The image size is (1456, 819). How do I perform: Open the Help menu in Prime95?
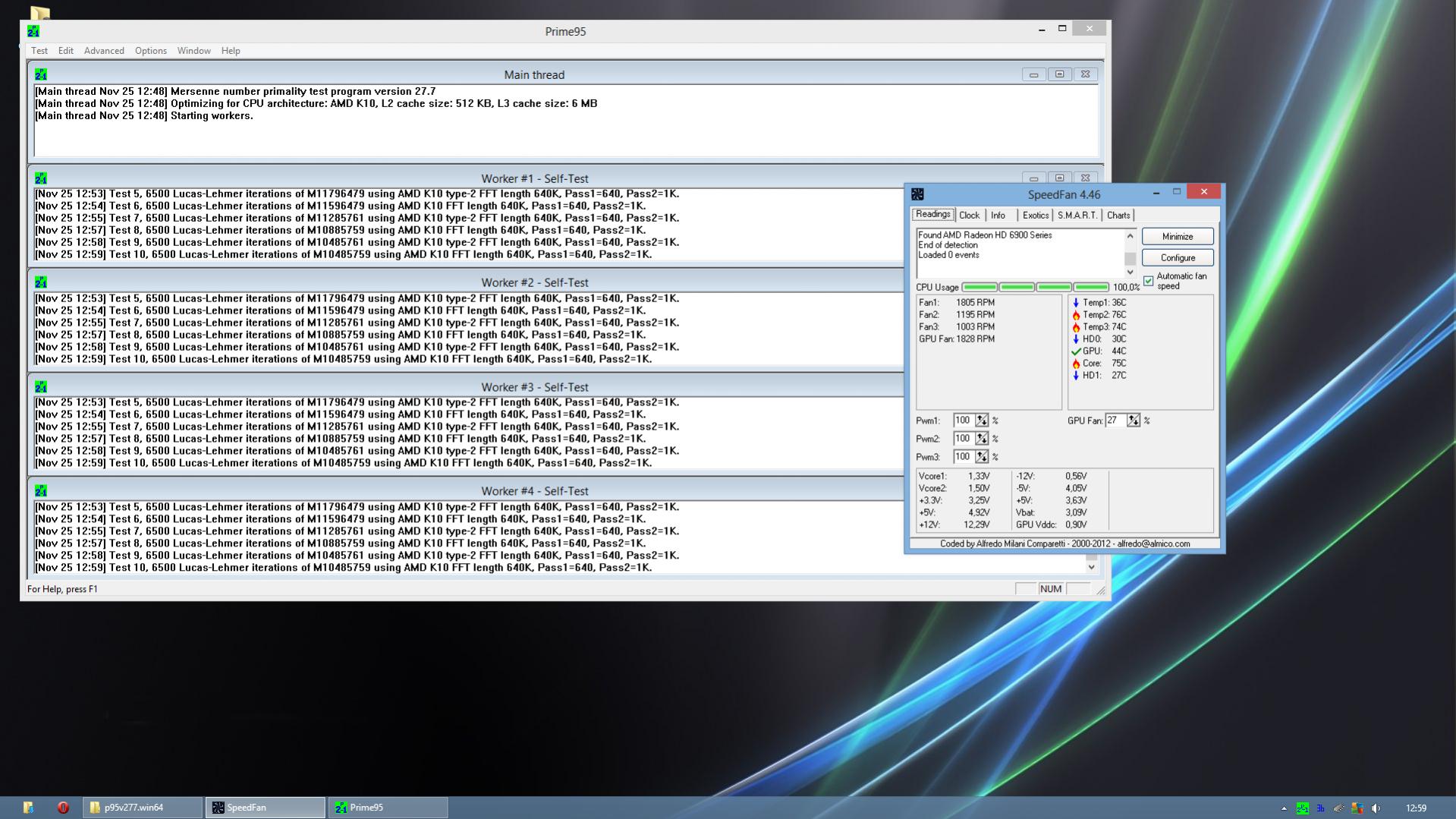[231, 51]
